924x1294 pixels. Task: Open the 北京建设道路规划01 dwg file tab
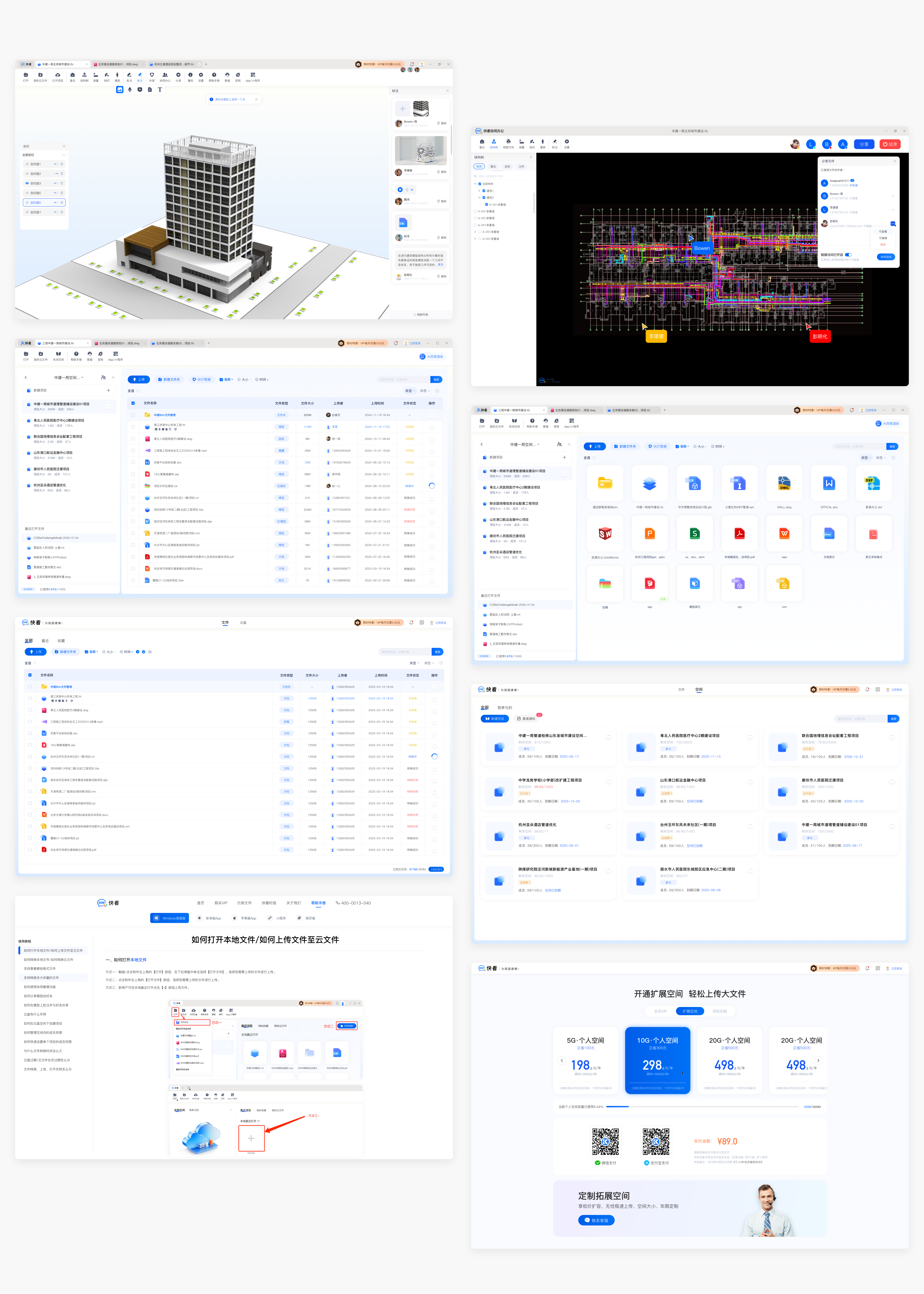(x=118, y=64)
